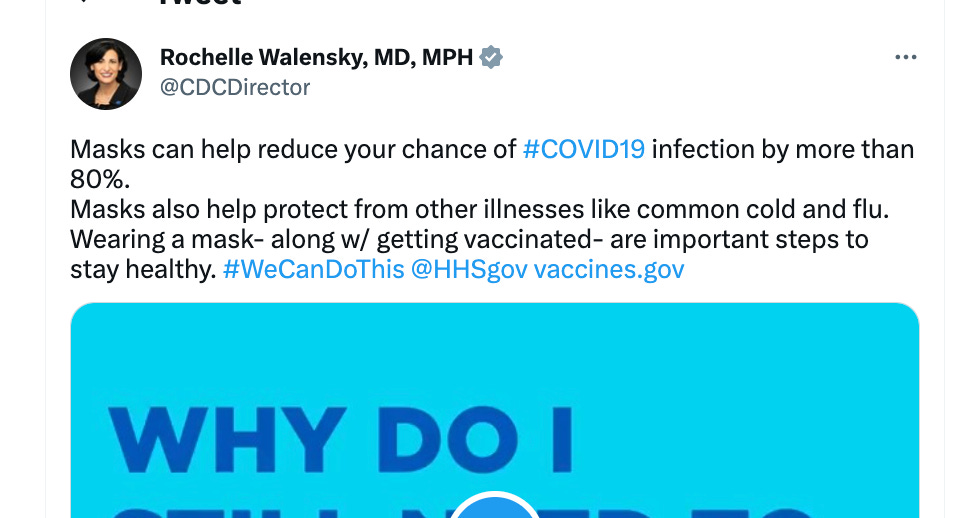Image resolution: width=970 pixels, height=518 pixels.
Task: Open the vaccines.gov link
Action: tap(609, 270)
